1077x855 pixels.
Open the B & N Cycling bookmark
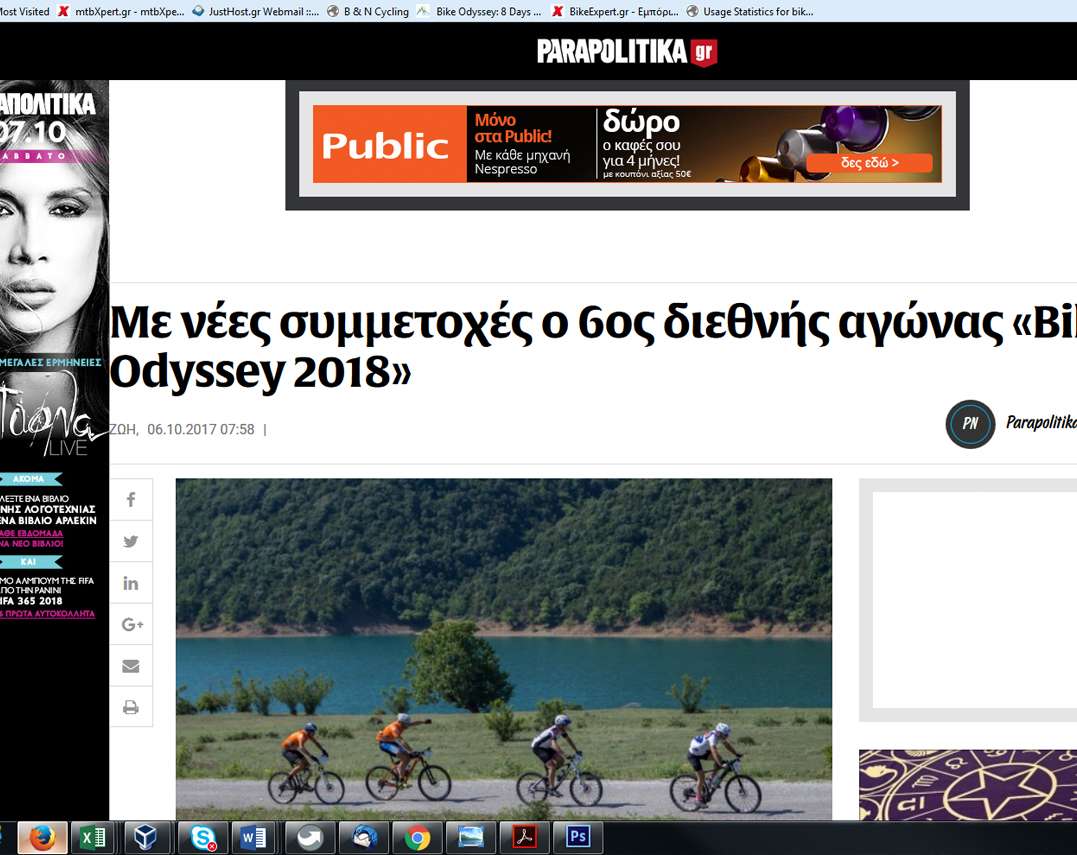click(368, 11)
